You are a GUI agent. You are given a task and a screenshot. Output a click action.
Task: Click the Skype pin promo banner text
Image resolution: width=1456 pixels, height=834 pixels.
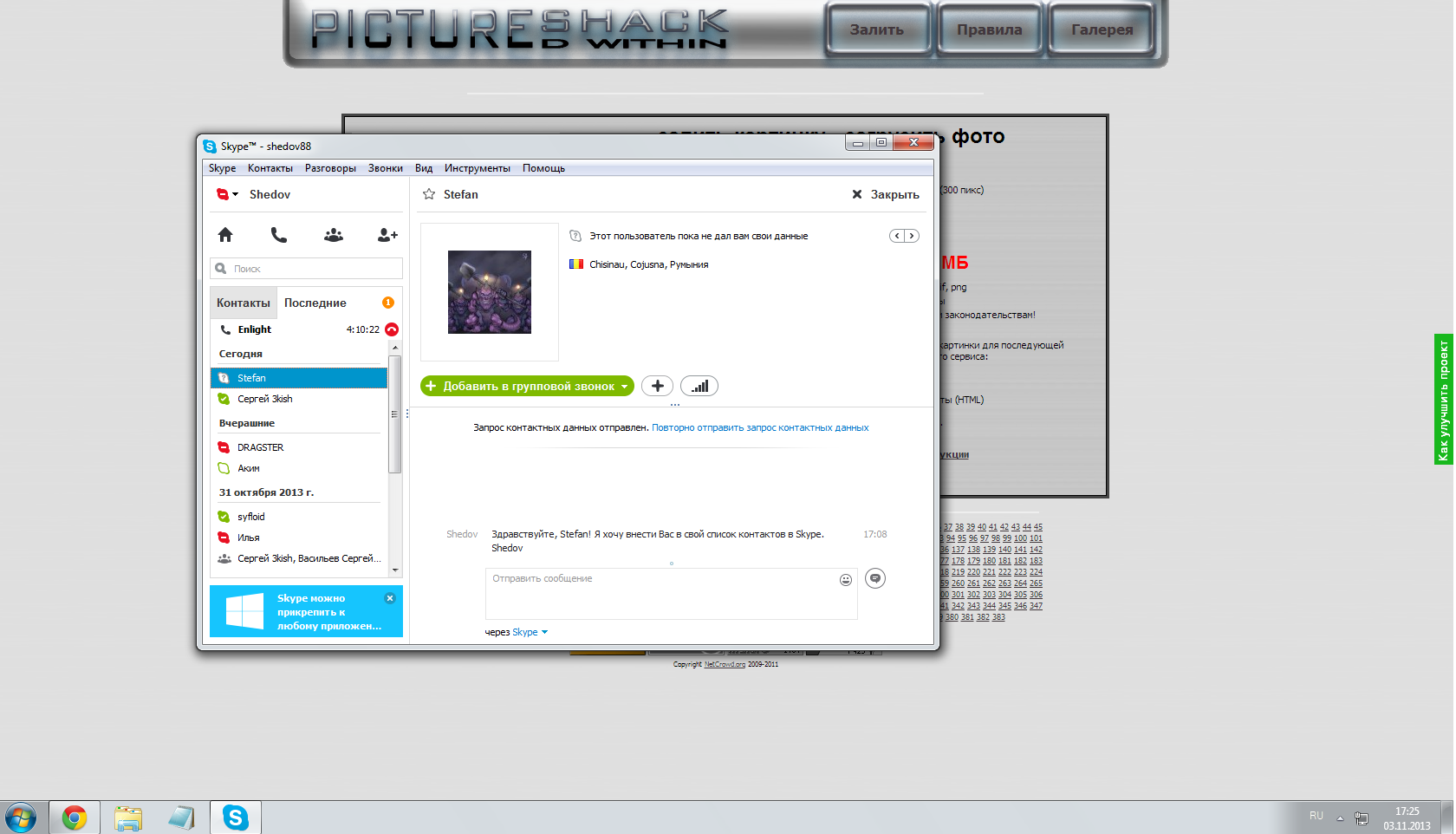[329, 612]
